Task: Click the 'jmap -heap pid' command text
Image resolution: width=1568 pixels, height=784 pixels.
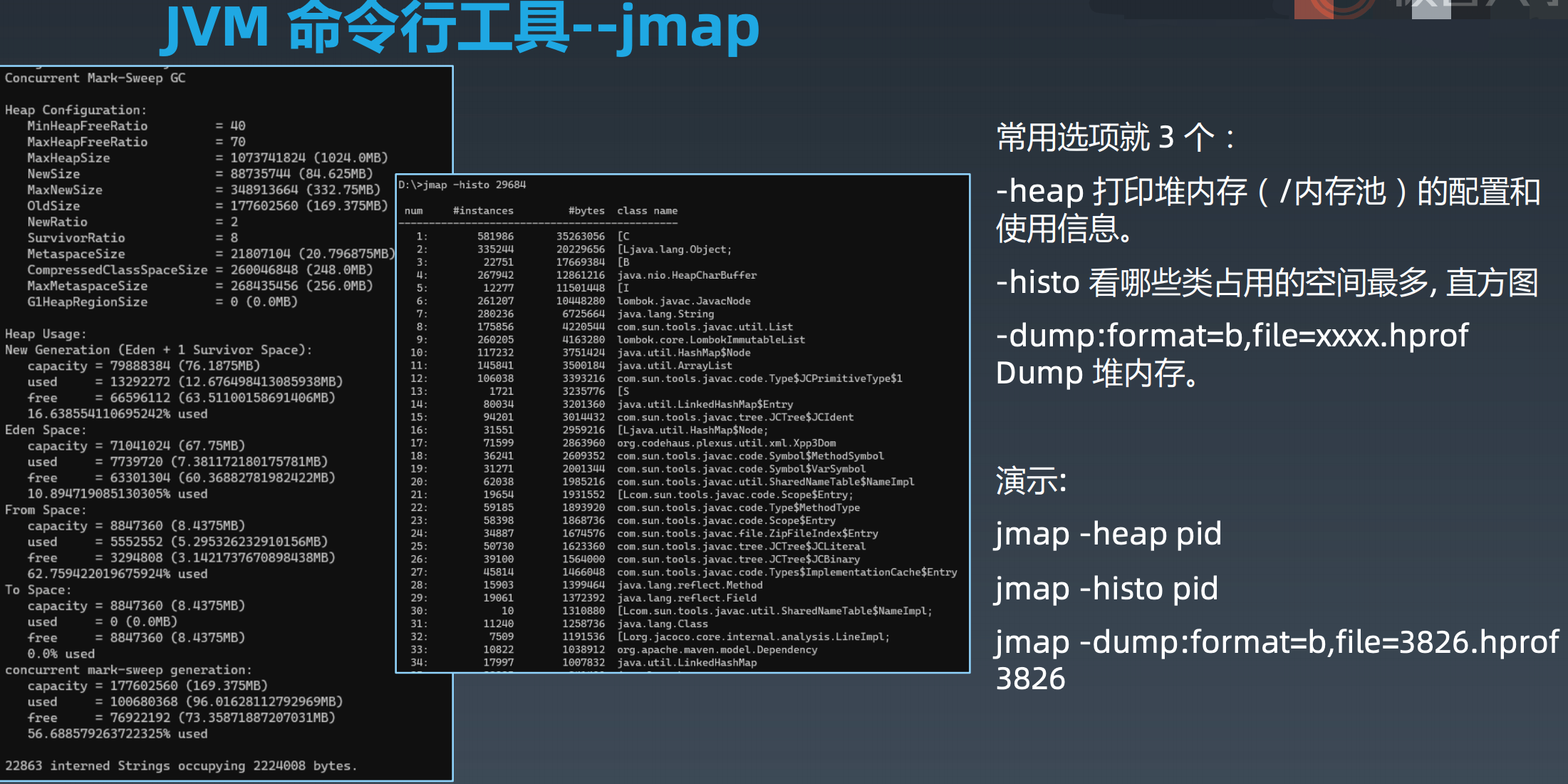Action: tap(1108, 534)
